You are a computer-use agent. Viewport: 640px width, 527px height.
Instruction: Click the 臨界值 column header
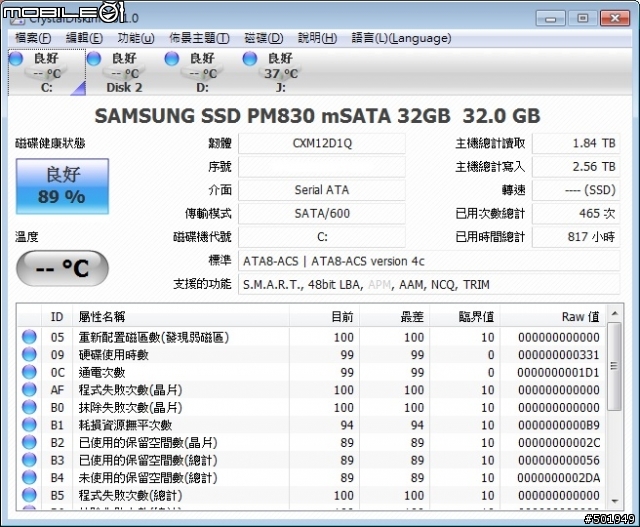click(x=465, y=317)
